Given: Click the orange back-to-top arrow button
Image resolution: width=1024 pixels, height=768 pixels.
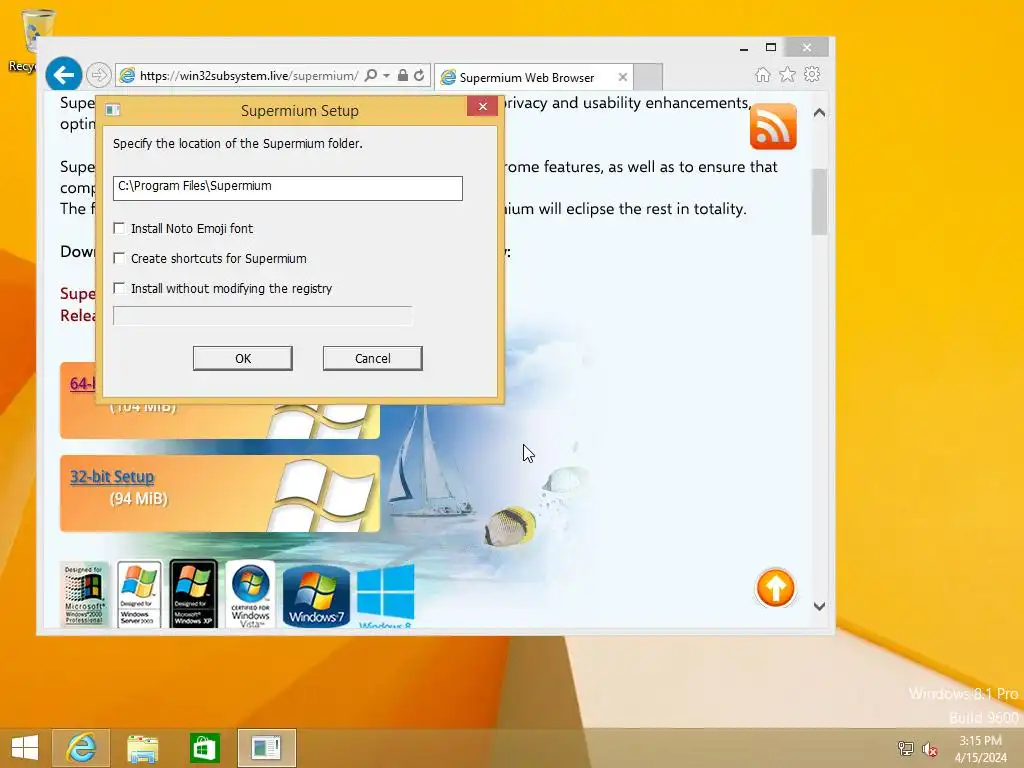Looking at the screenshot, I should coord(775,587).
